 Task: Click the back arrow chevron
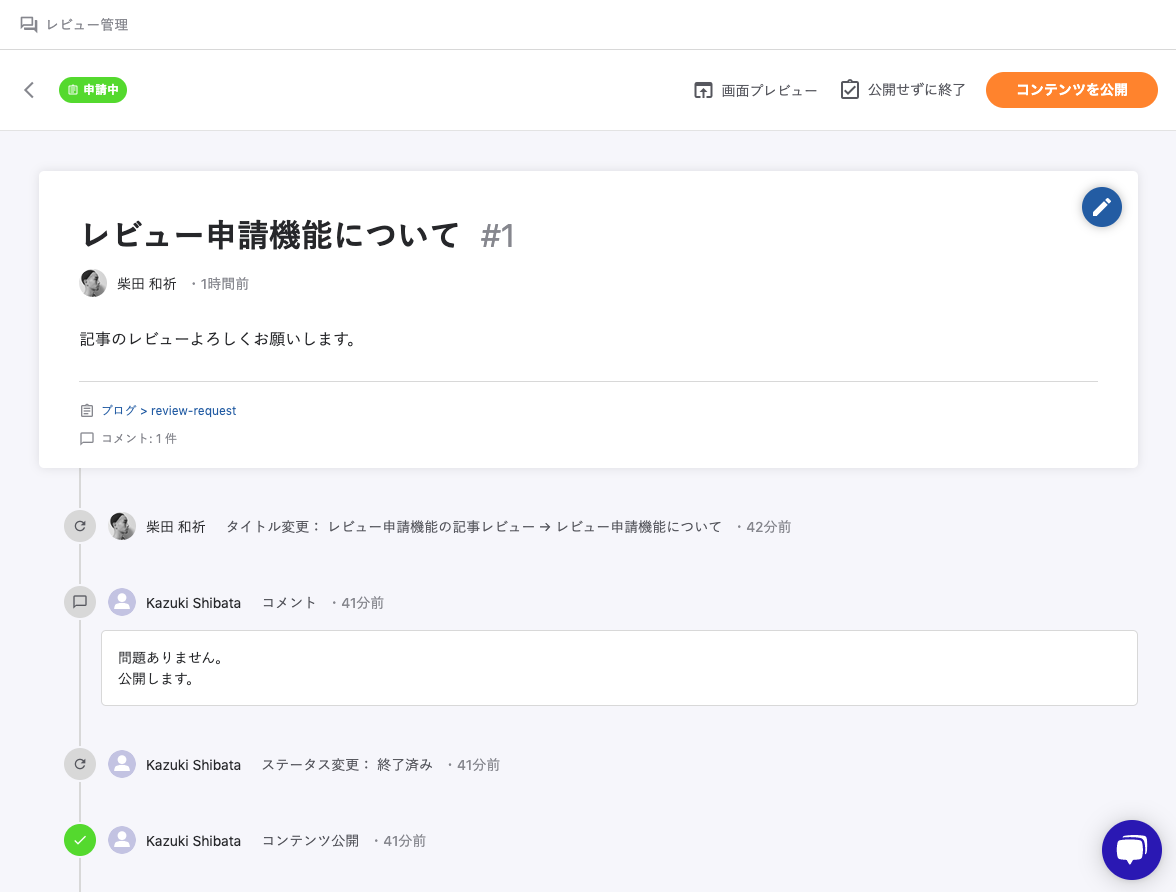[x=29, y=90]
